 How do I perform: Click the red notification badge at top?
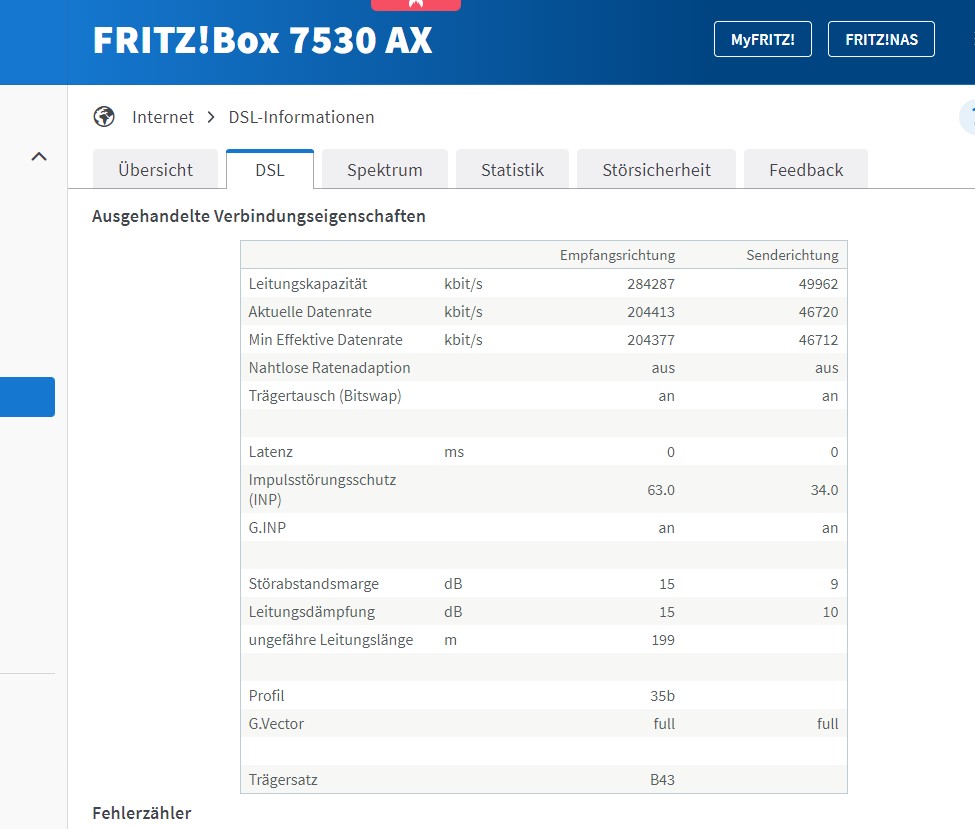click(416, 5)
